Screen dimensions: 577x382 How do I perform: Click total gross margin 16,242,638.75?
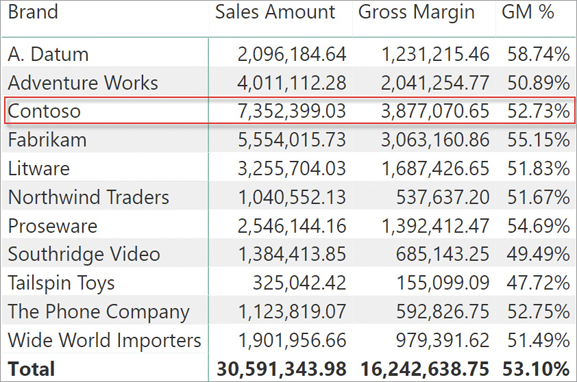425,369
